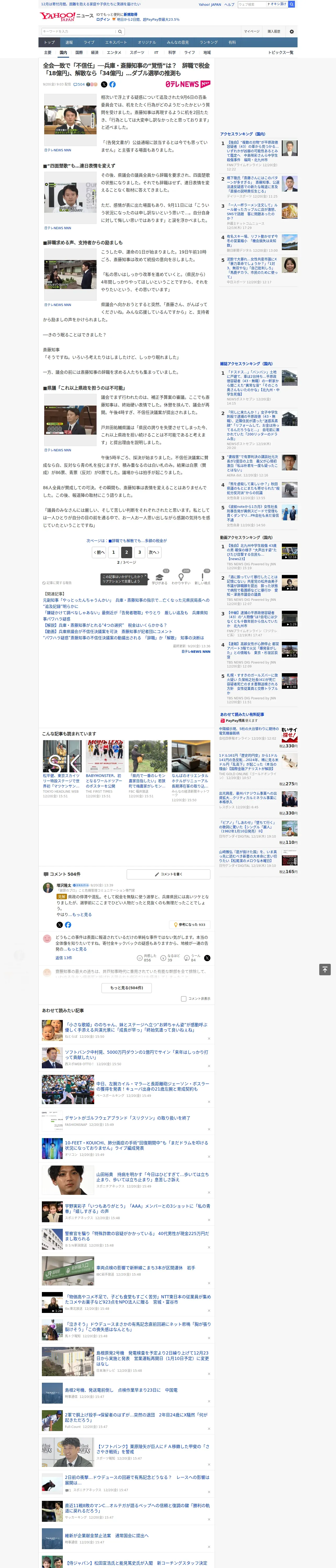Share the expert comment on Facebook
This screenshot has height=1568, width=336.
coord(68,925)
